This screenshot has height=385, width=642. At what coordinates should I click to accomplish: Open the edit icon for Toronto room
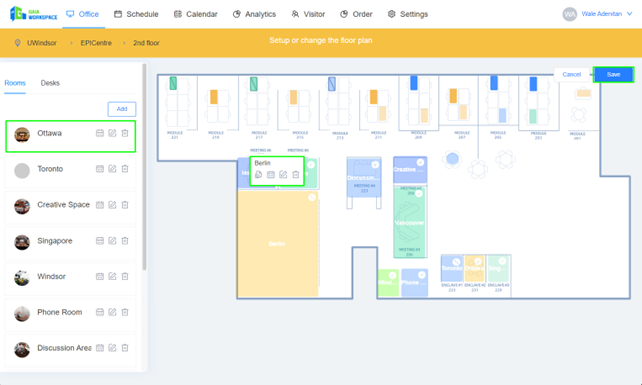point(112,169)
